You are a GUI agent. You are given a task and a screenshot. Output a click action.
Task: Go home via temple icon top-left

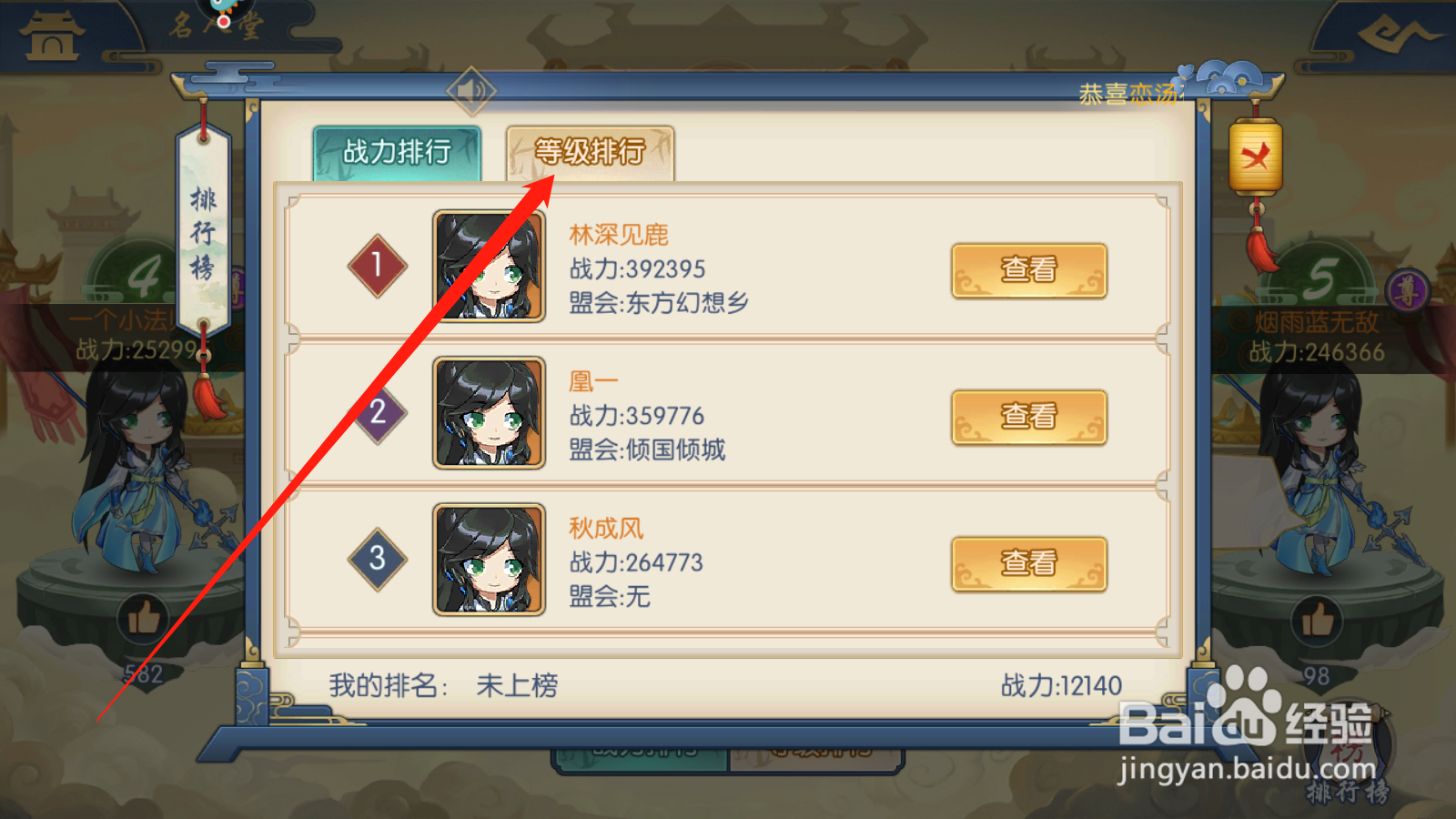[x=52, y=35]
